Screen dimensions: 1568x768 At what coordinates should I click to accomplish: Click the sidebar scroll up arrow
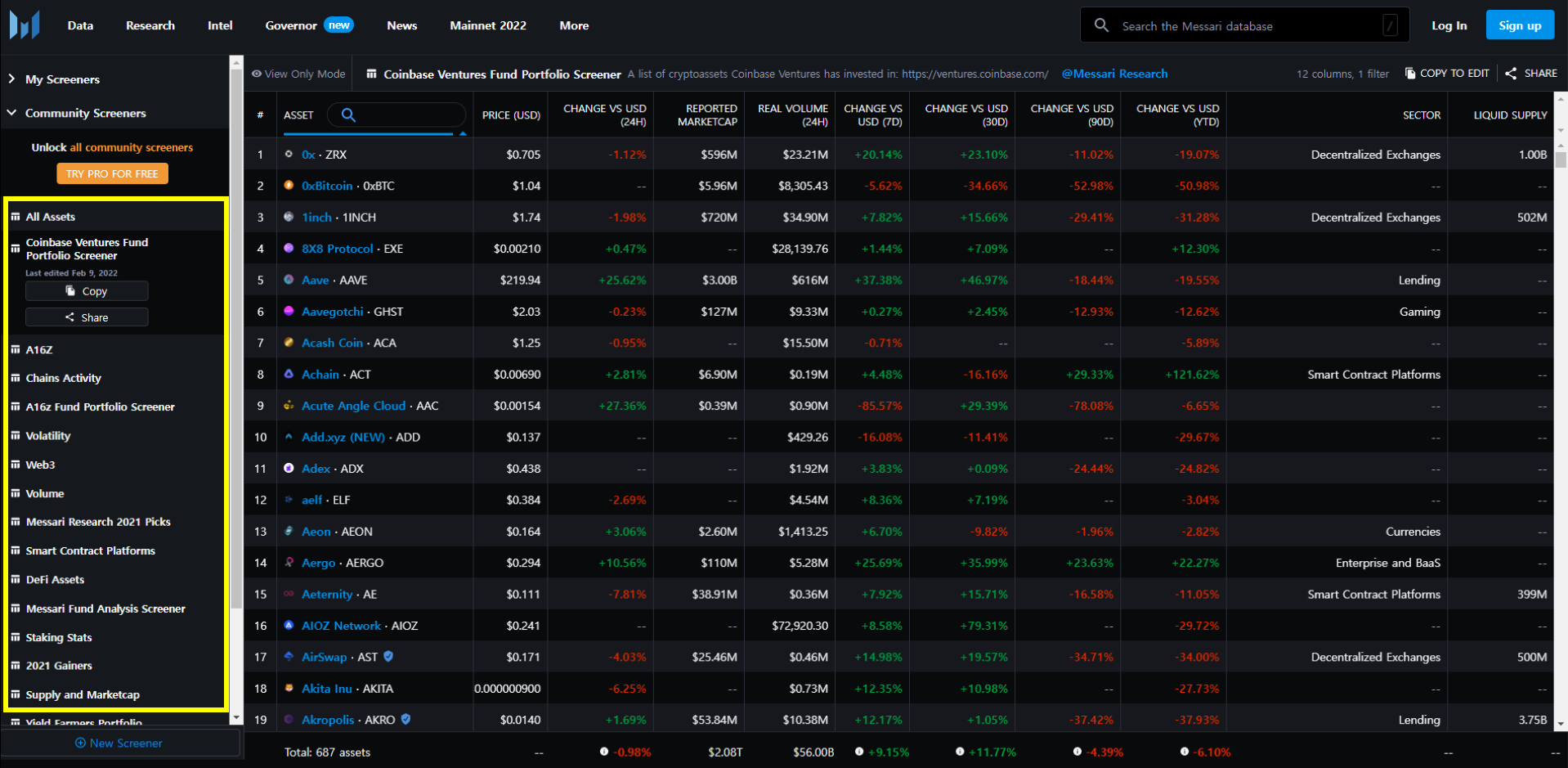(x=236, y=62)
